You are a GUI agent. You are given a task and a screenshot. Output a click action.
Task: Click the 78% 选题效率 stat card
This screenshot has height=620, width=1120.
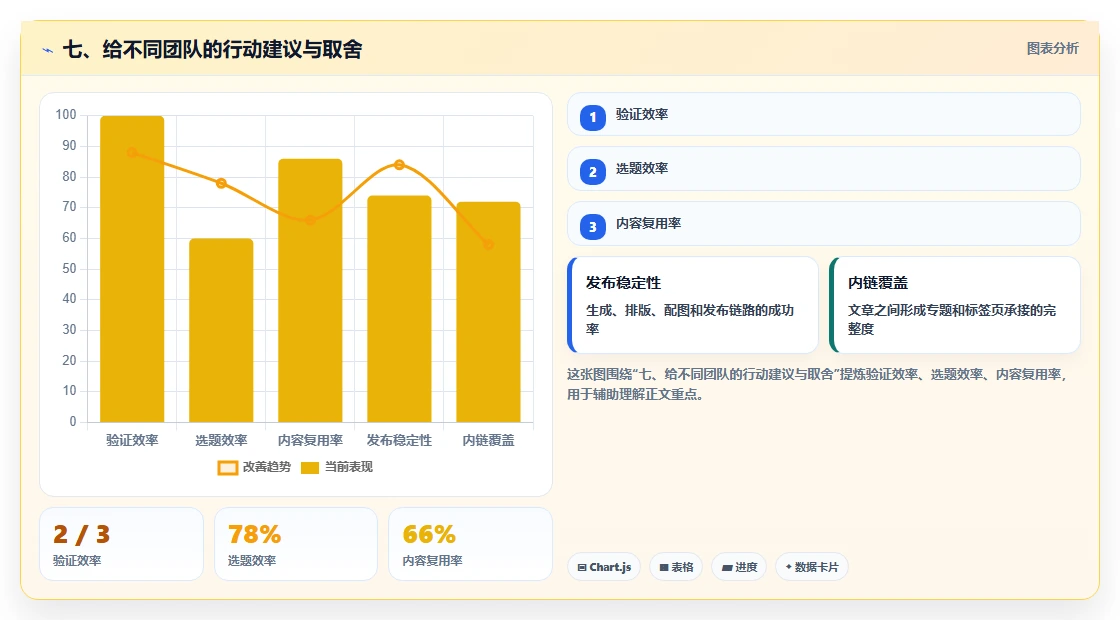pos(296,544)
